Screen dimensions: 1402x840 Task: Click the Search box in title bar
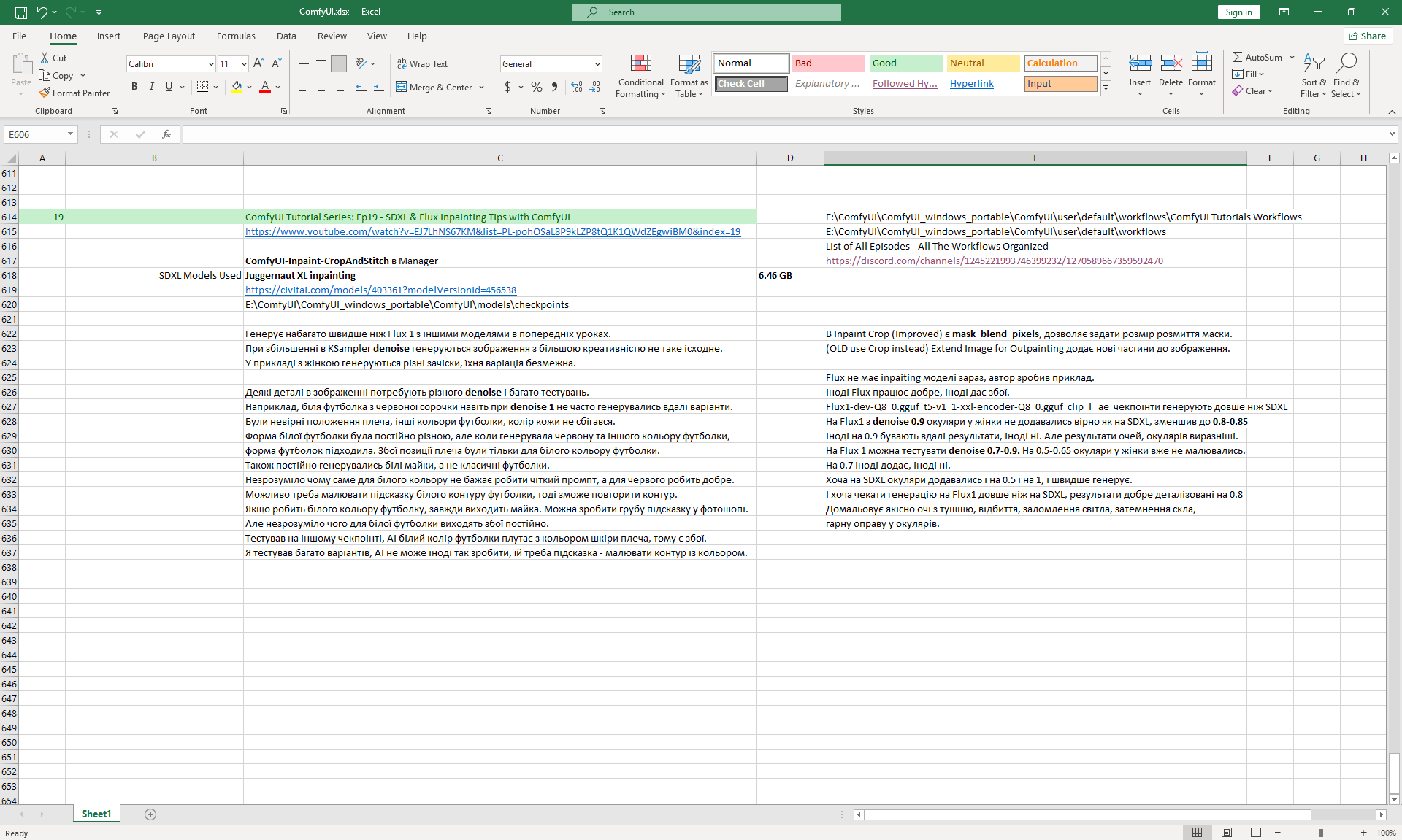coord(707,12)
